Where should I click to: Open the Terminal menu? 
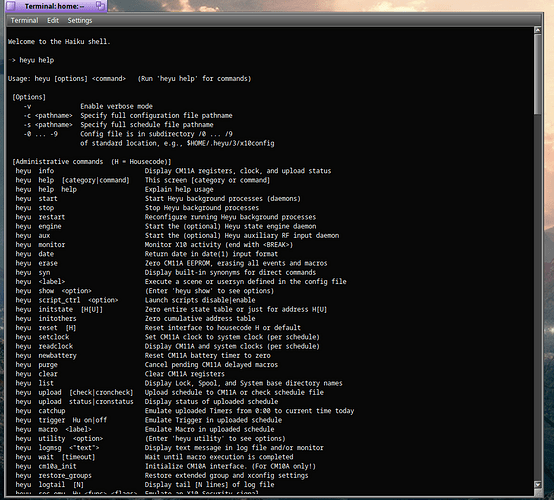click(24, 20)
